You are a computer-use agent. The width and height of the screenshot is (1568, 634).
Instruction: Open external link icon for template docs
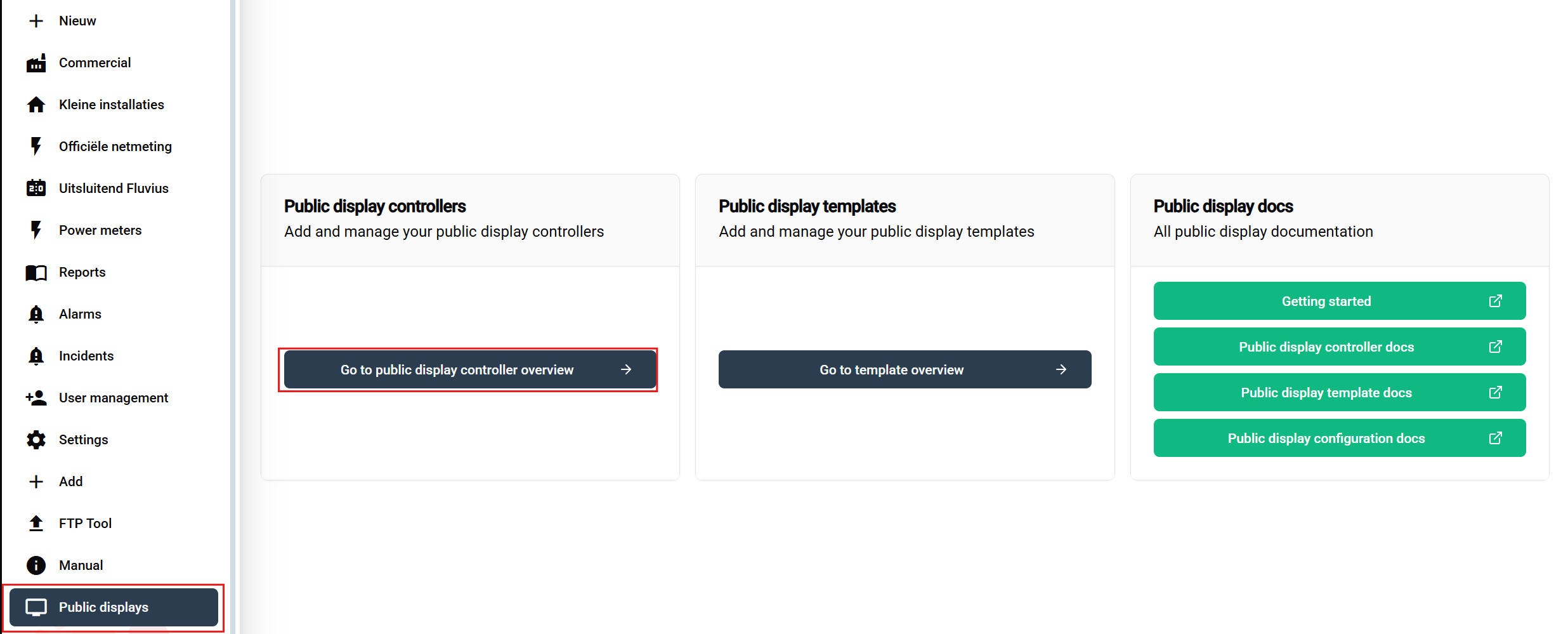1495,392
